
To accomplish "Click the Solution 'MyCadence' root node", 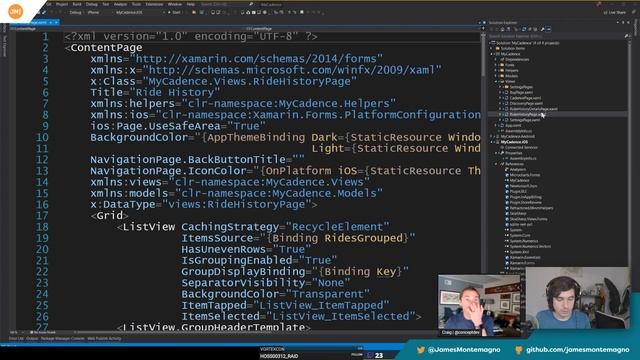I will coord(527,43).
